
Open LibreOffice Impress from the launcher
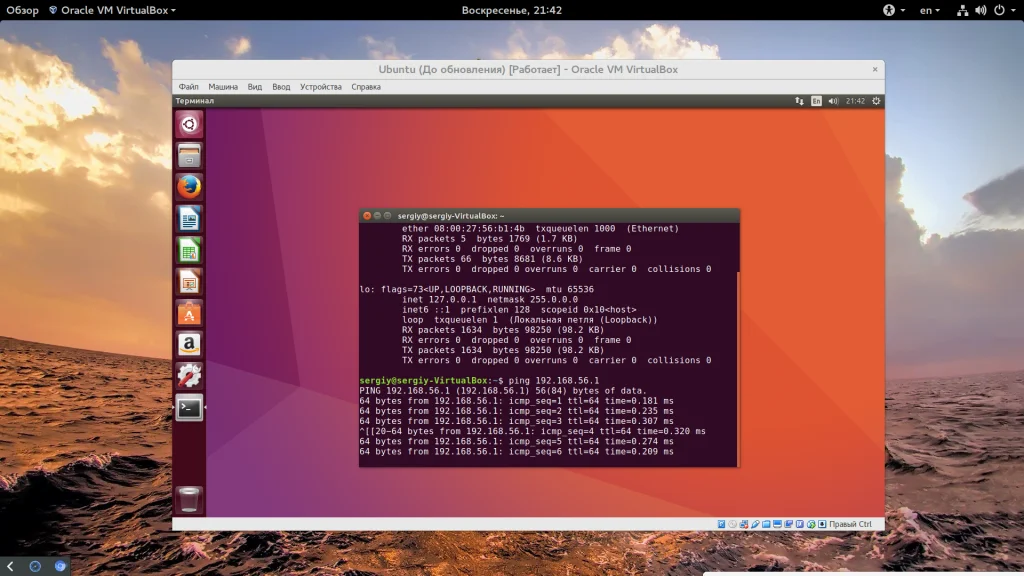click(x=189, y=281)
